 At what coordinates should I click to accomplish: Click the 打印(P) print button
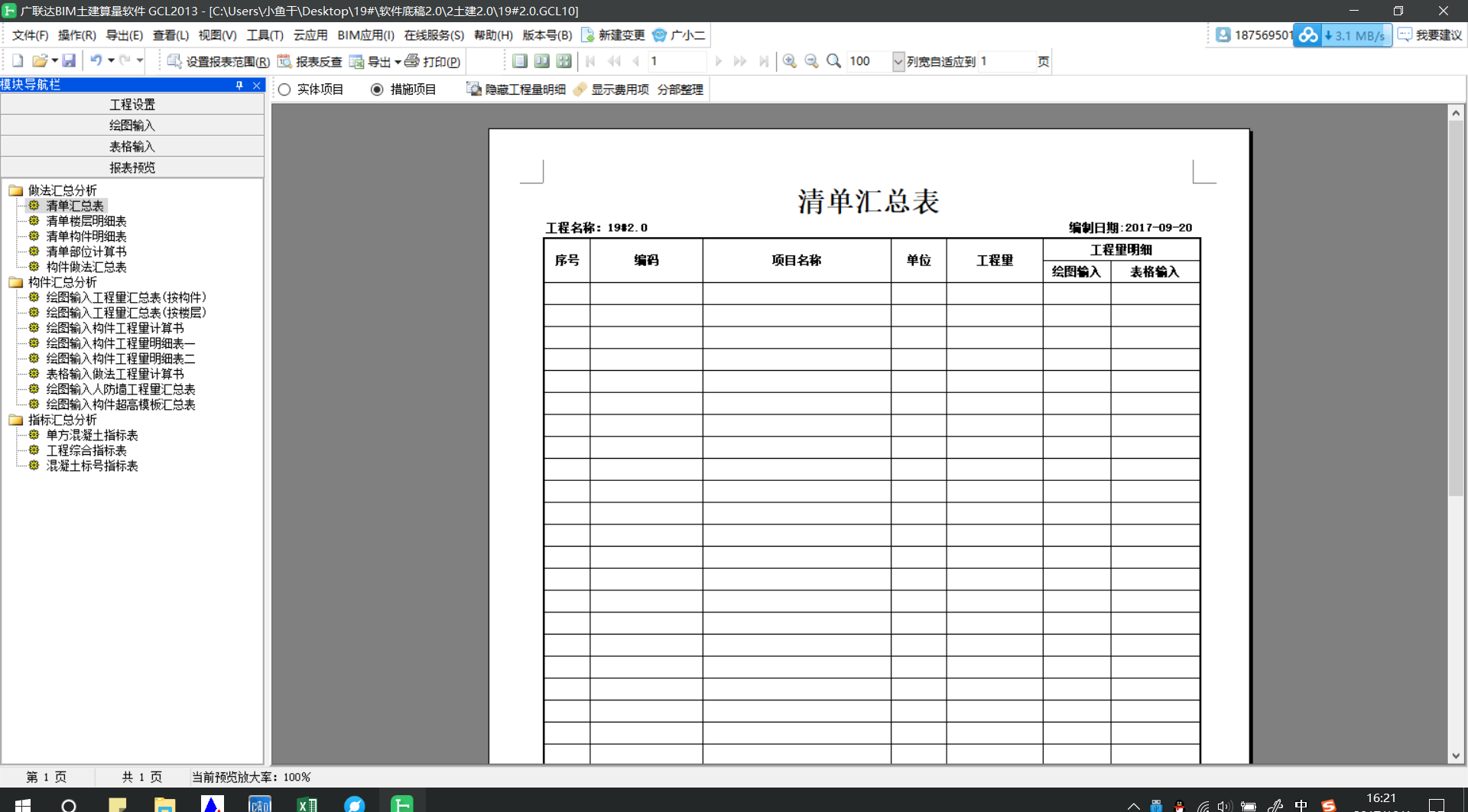point(432,61)
